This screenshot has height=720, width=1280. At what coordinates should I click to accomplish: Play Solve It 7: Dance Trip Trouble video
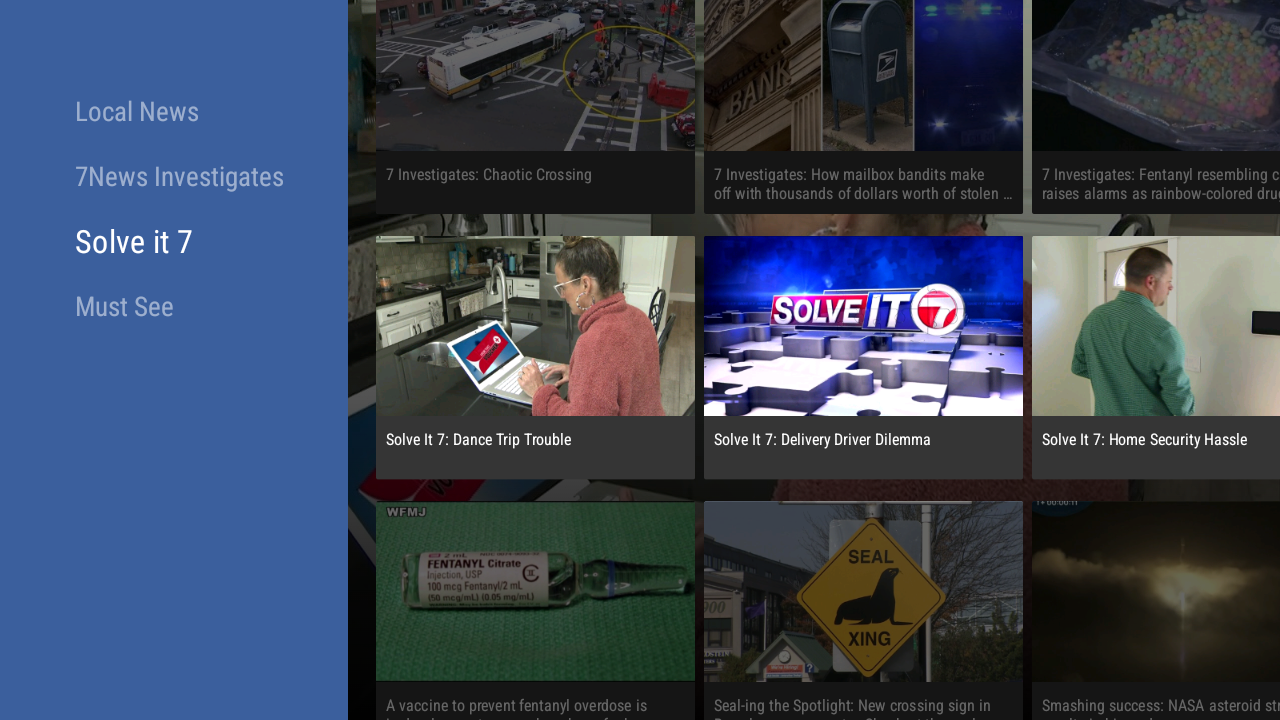[x=535, y=326]
